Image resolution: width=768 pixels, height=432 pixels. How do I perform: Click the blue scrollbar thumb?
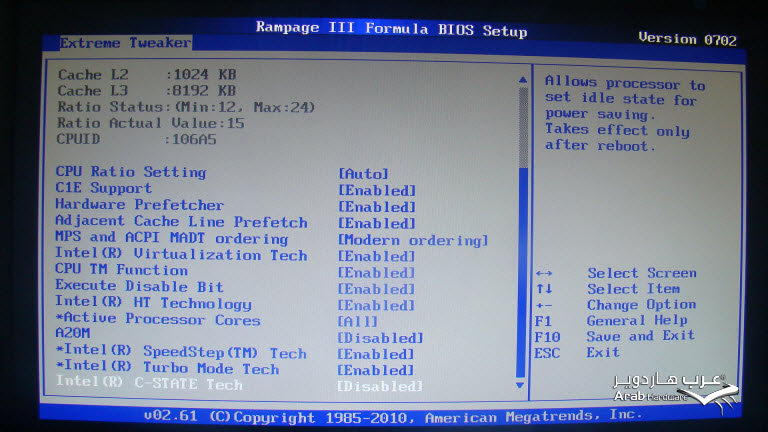(522, 273)
